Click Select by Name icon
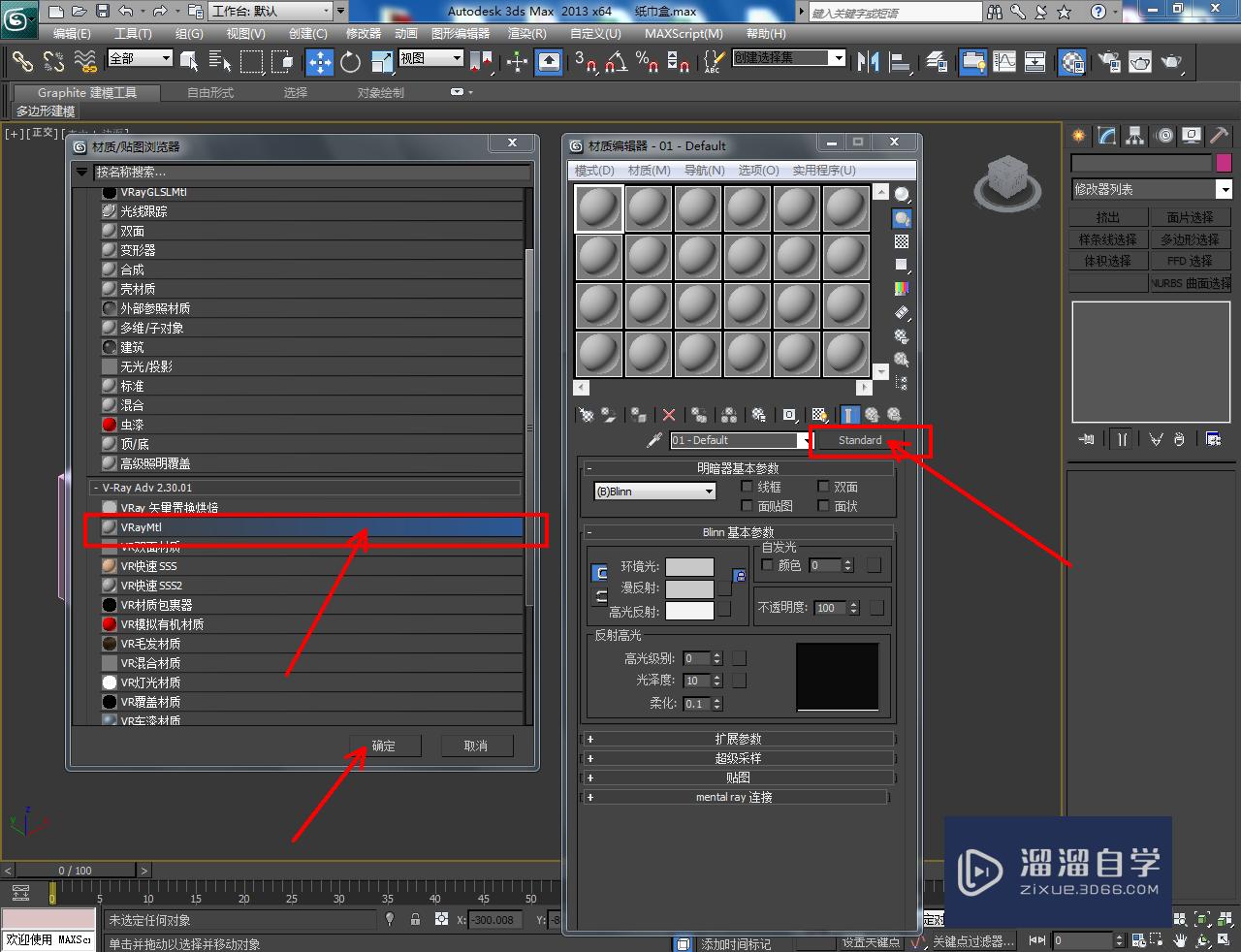1241x952 pixels. pos(220,62)
